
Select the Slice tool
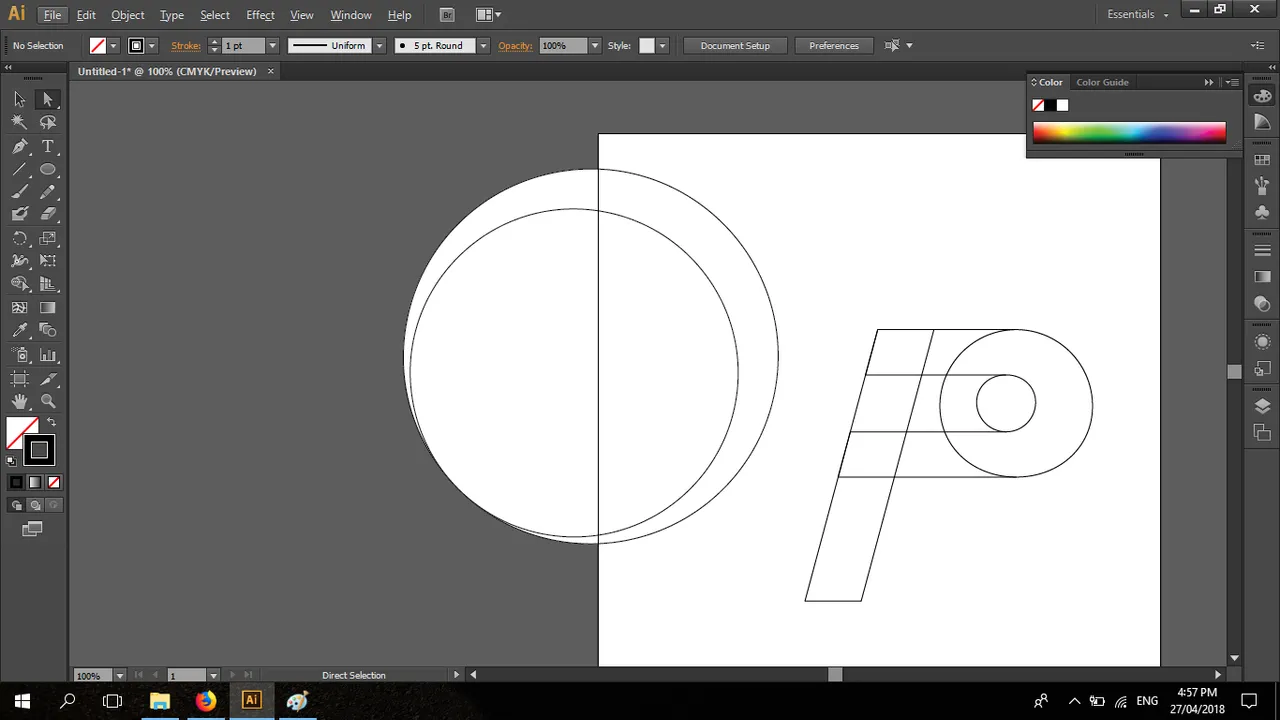pos(47,379)
